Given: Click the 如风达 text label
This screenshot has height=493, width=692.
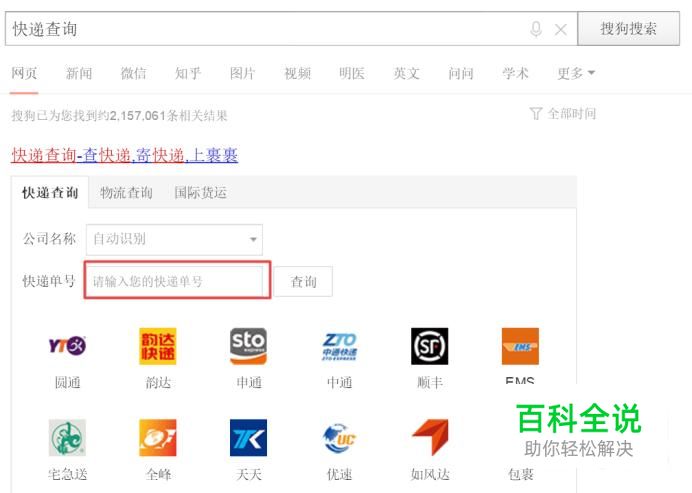Looking at the screenshot, I should coord(430,474).
